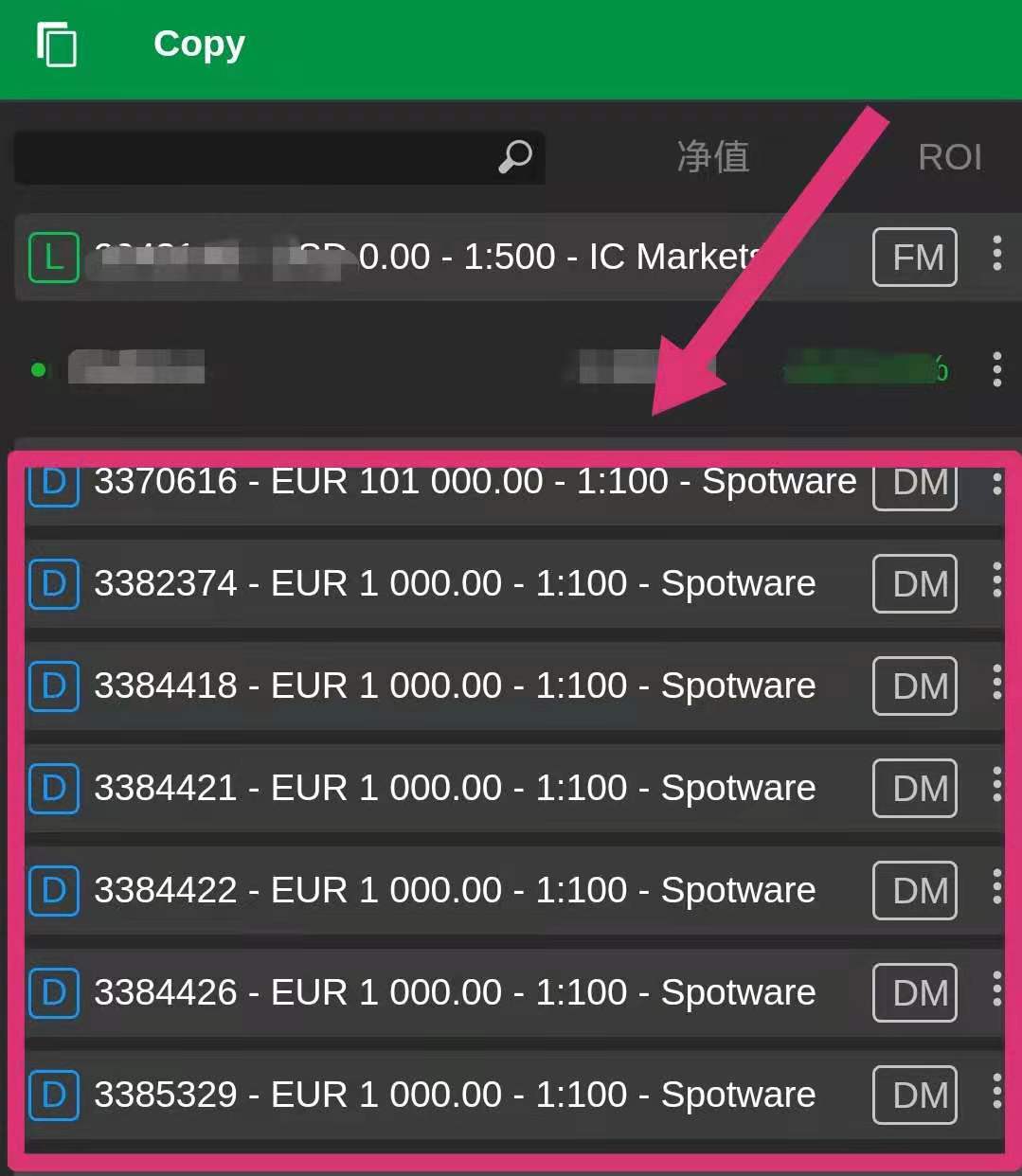Sort by the ROI column header
Viewport: 1022px width, 1176px height.
pos(950,157)
